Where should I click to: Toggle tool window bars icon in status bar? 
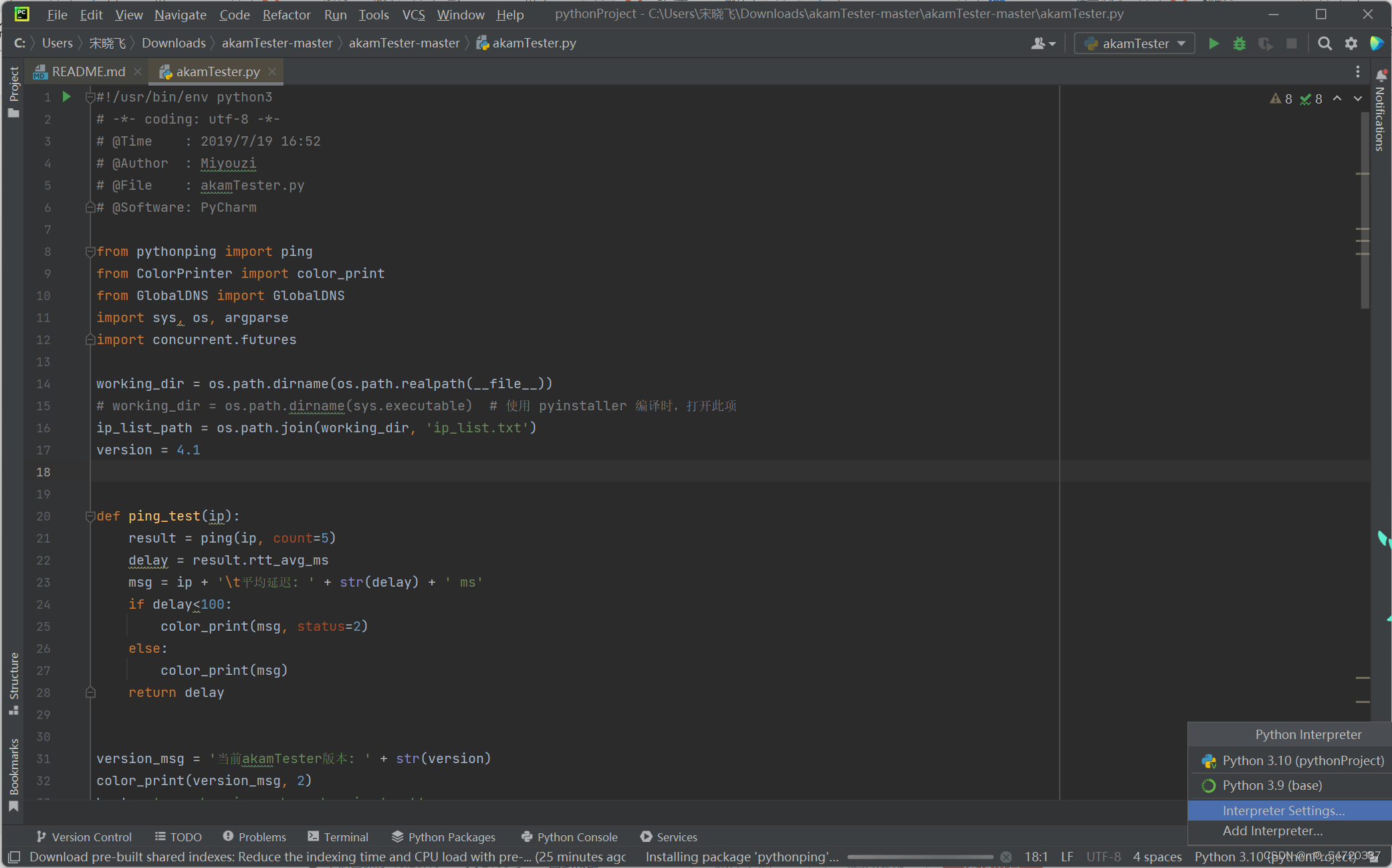pos(14,857)
